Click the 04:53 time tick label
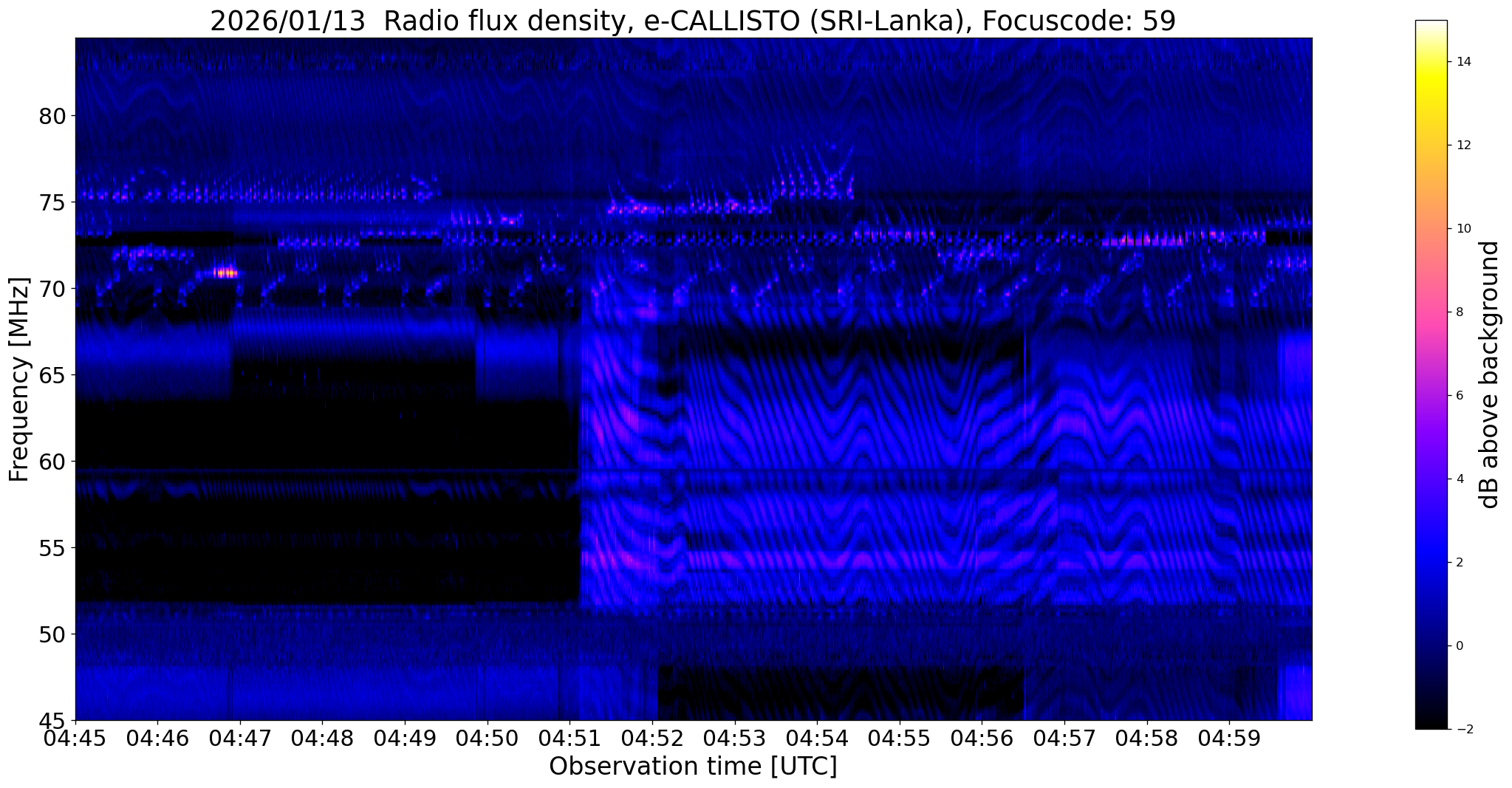 (735, 738)
